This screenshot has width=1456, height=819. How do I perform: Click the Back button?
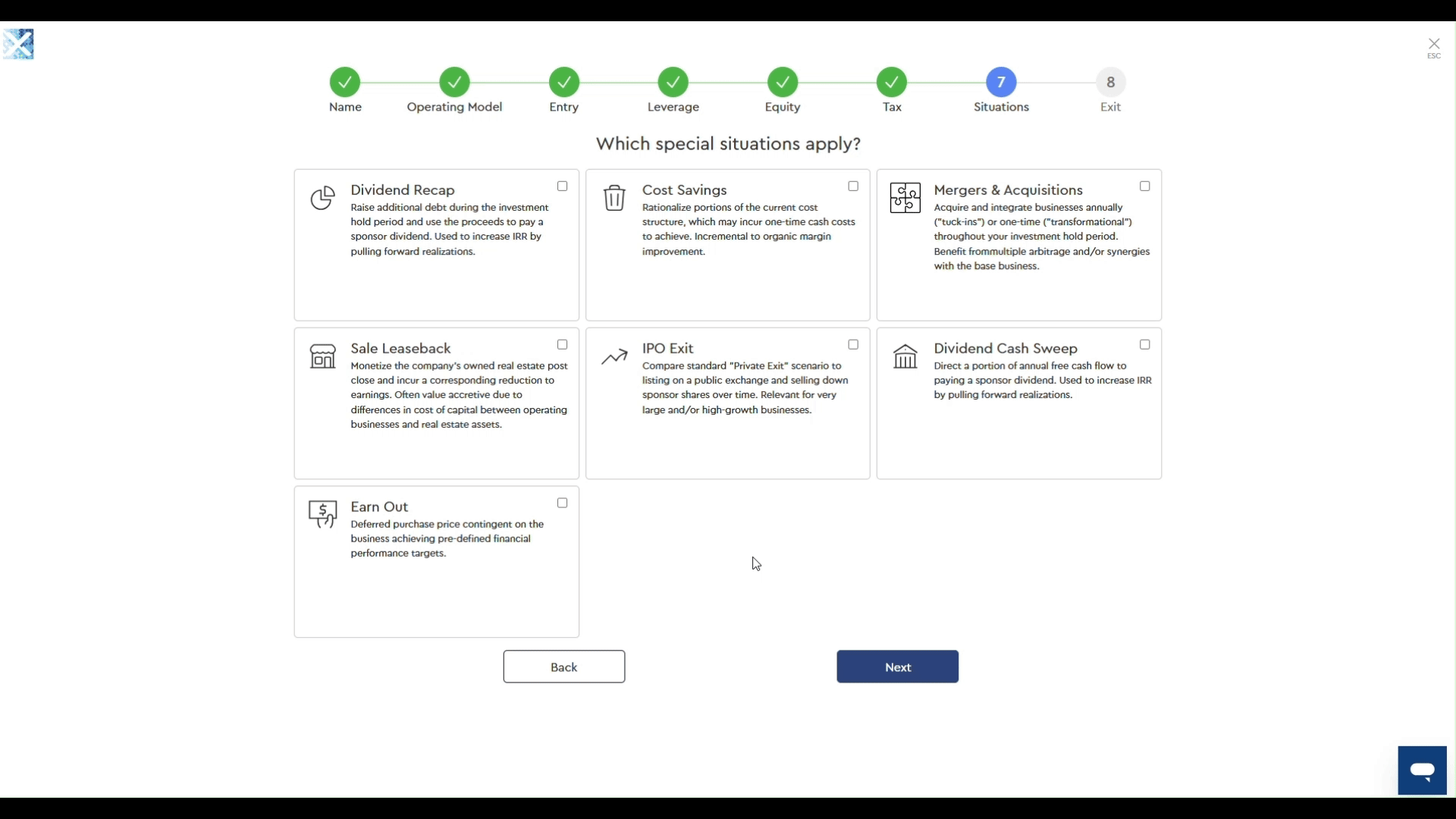[563, 666]
